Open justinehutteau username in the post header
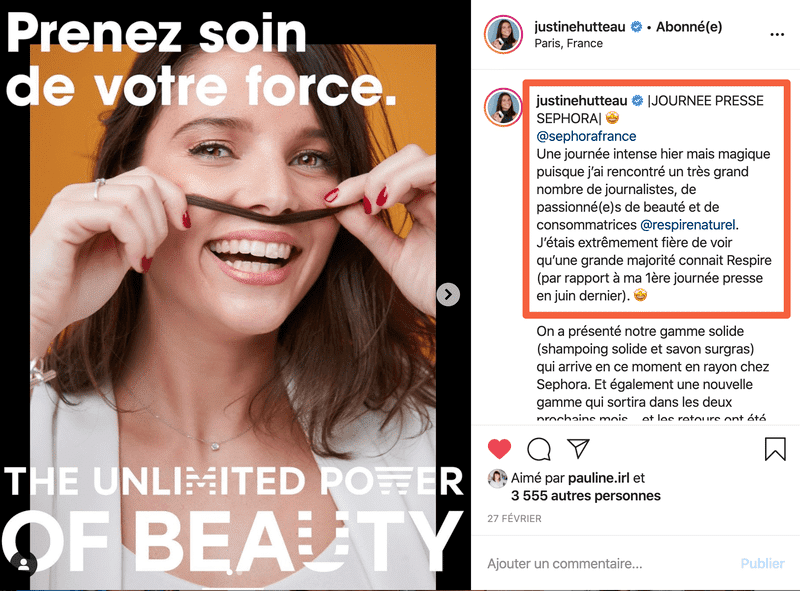Screen dimensions: 800x591 click(x=580, y=27)
